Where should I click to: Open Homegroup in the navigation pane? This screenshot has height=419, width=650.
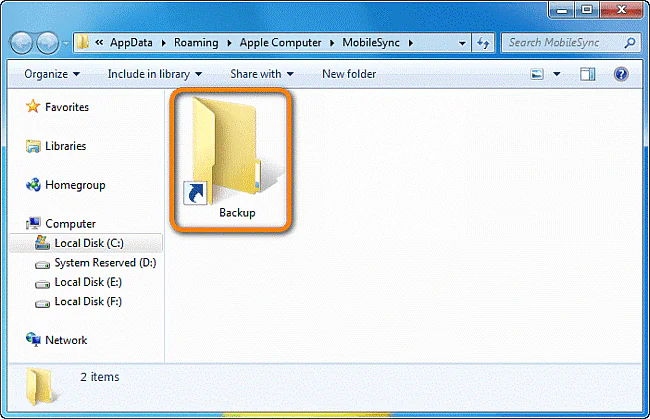[74, 185]
